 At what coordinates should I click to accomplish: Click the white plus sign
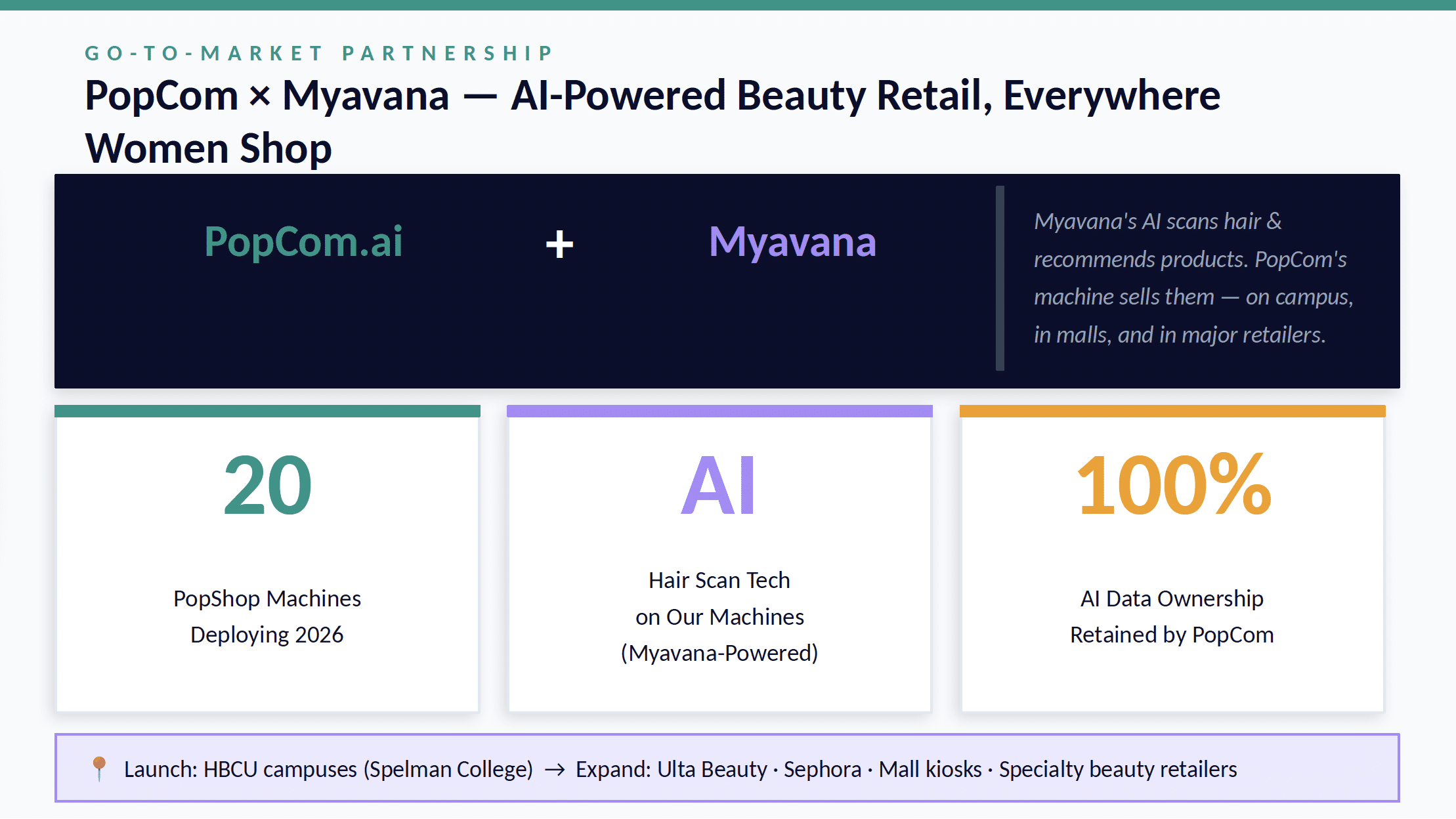[559, 244]
